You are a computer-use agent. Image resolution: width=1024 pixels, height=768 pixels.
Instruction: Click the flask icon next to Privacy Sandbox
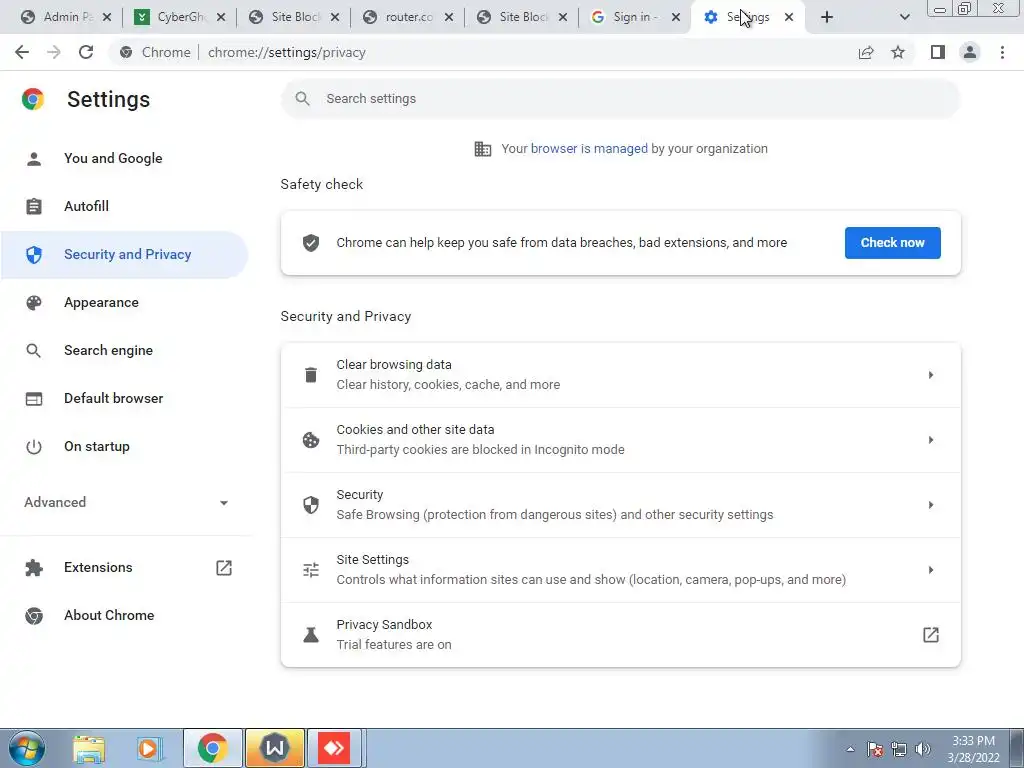(x=311, y=635)
